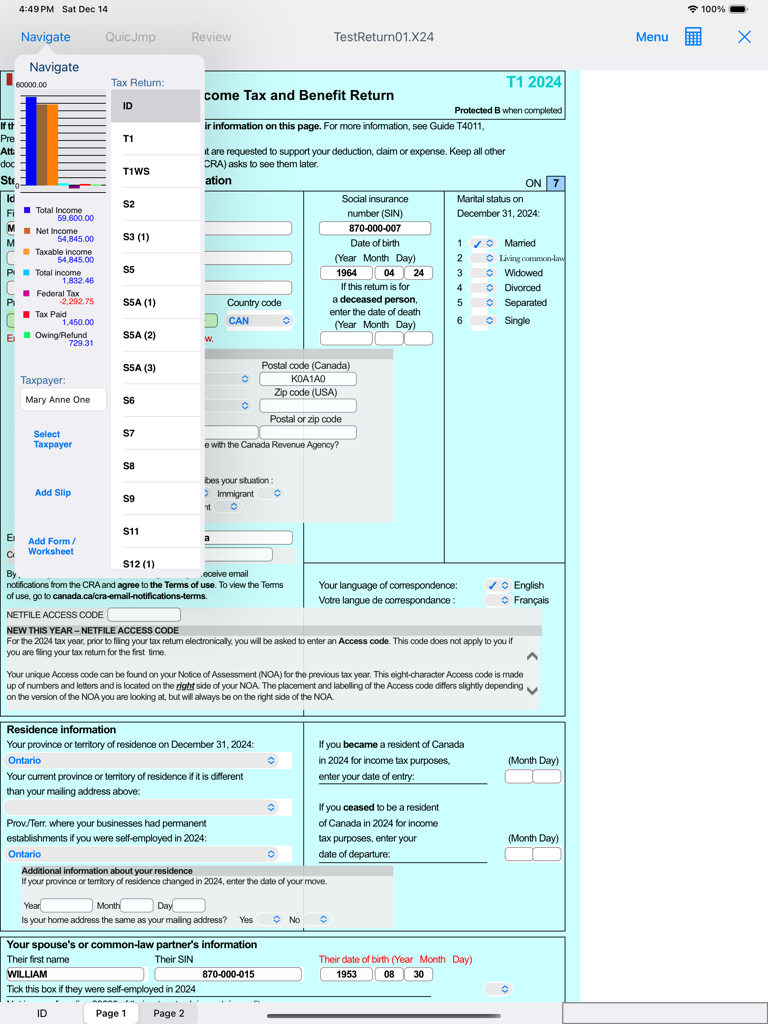Toggle the Single status checkbox
The image size is (768, 1024).
483,321
